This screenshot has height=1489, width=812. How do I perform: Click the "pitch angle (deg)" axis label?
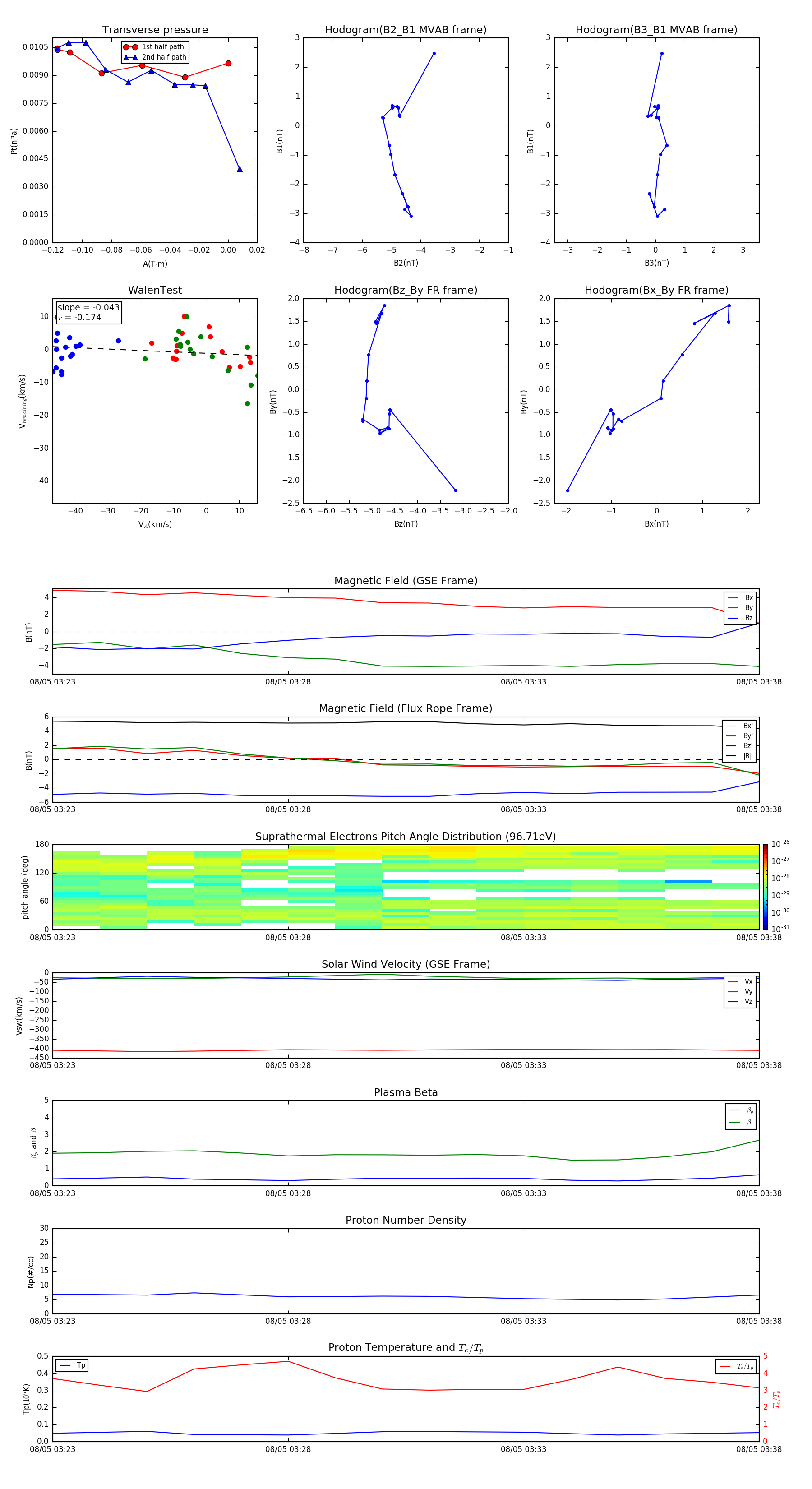pyautogui.click(x=25, y=887)
